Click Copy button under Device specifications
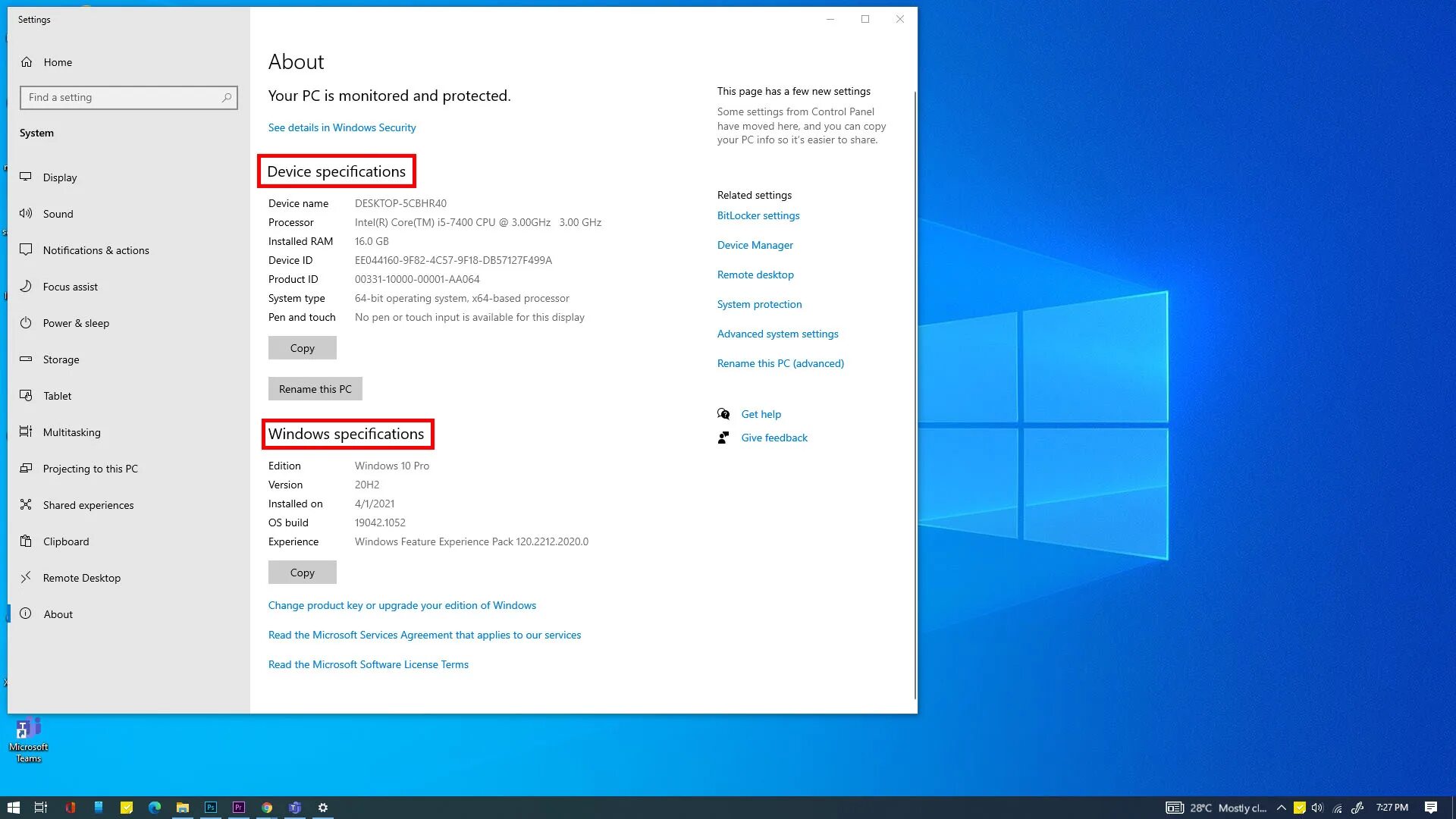This screenshot has width=1456, height=819. pos(302,347)
